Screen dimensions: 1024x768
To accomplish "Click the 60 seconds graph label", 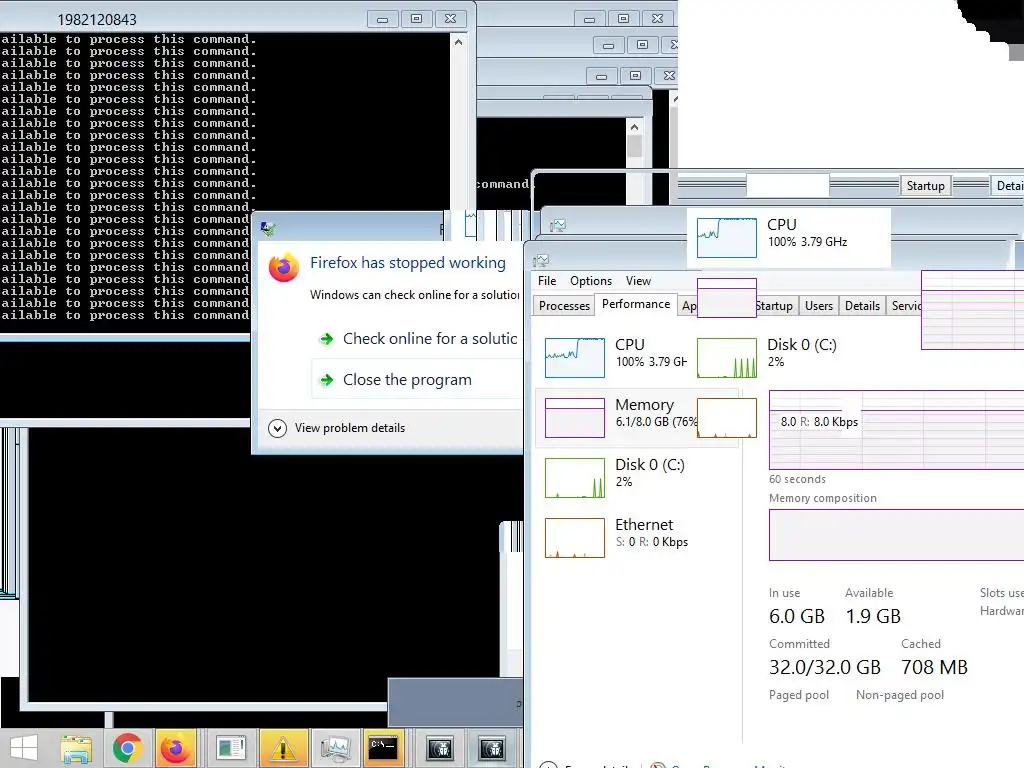I will (797, 479).
